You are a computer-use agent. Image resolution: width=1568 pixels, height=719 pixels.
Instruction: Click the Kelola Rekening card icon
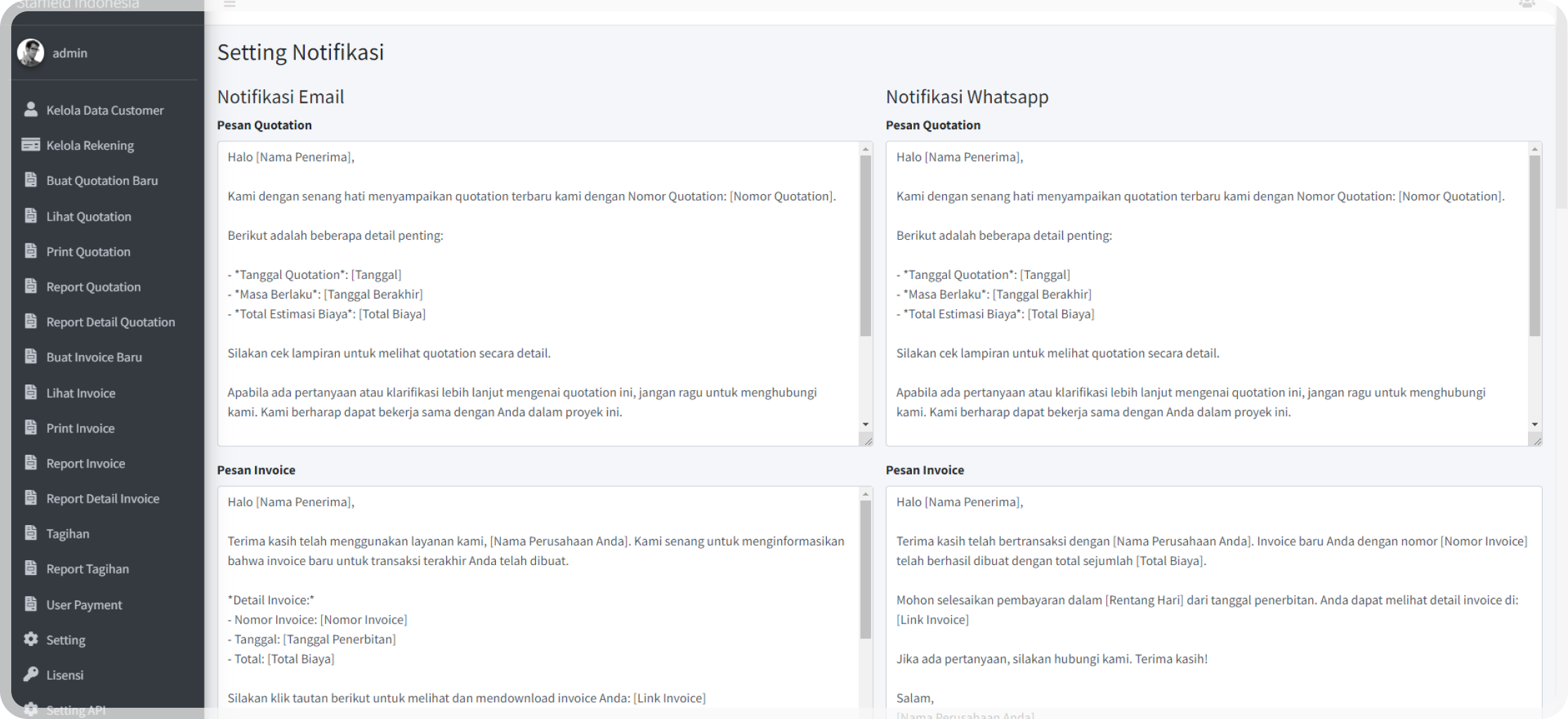pyautogui.click(x=30, y=145)
